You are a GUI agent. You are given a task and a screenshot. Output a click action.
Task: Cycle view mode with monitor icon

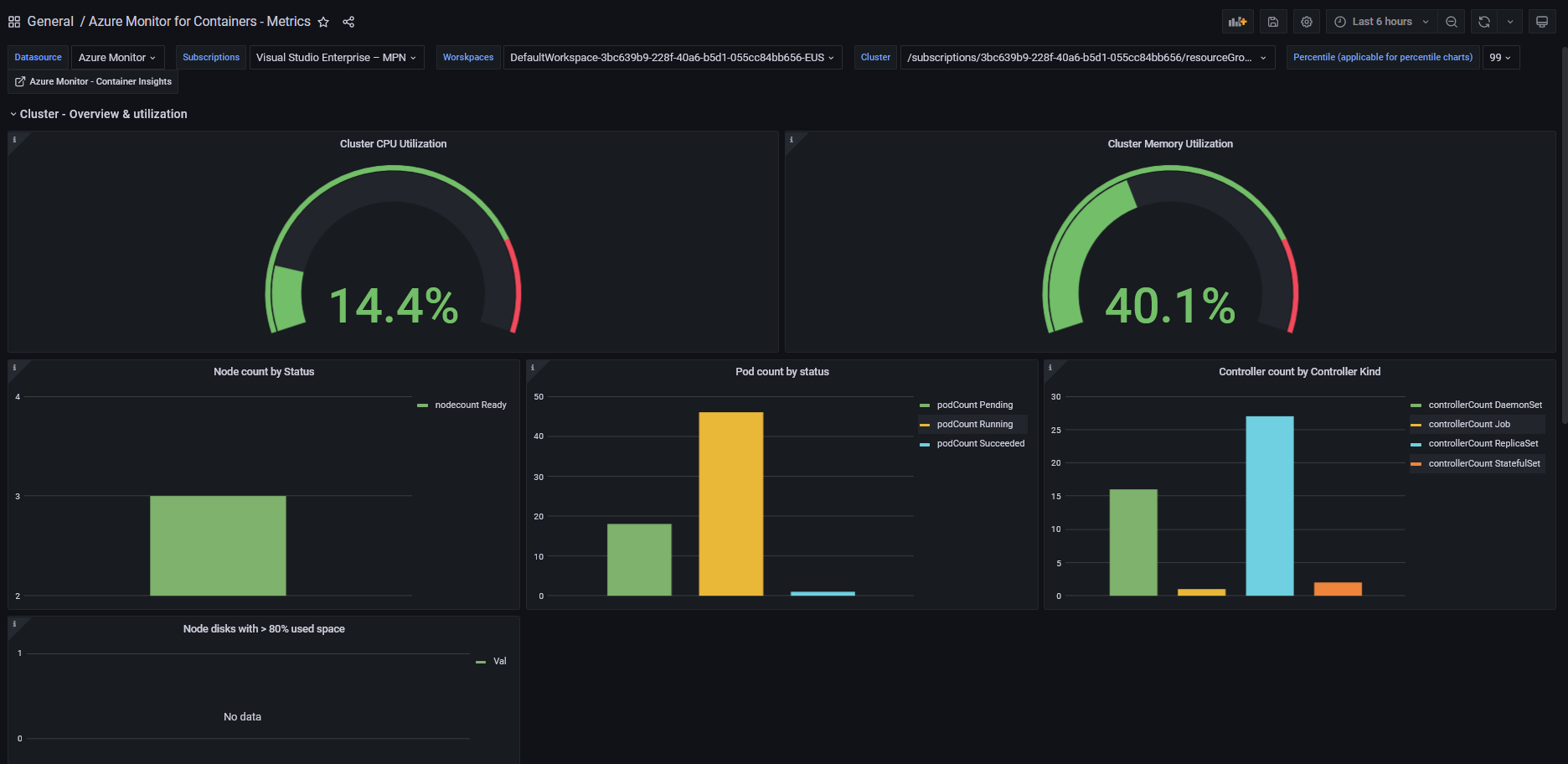point(1541,22)
